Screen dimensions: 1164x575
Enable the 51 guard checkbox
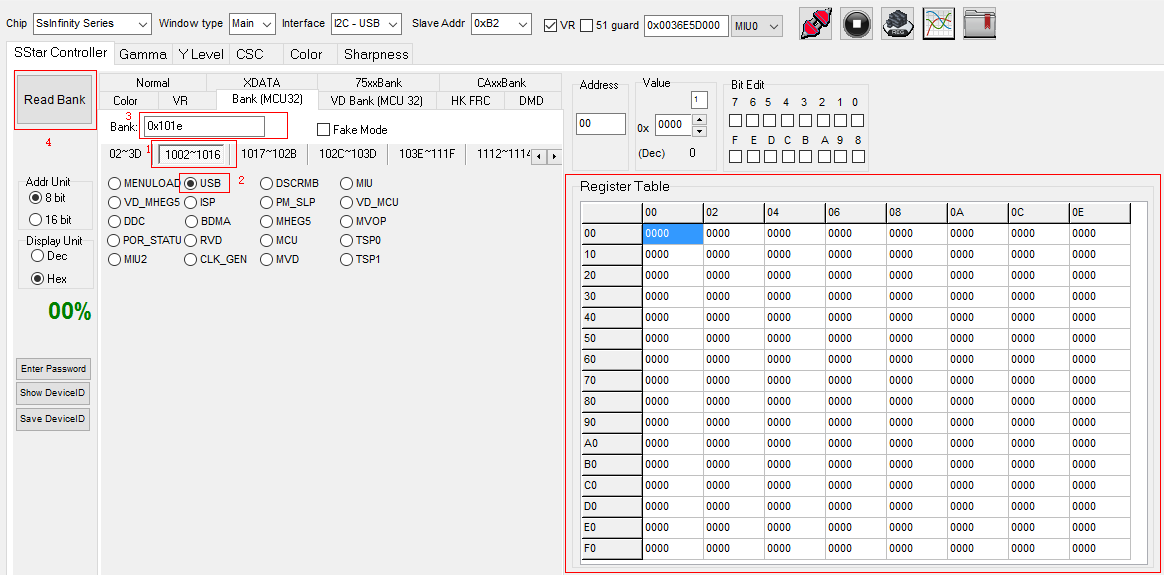[586, 25]
